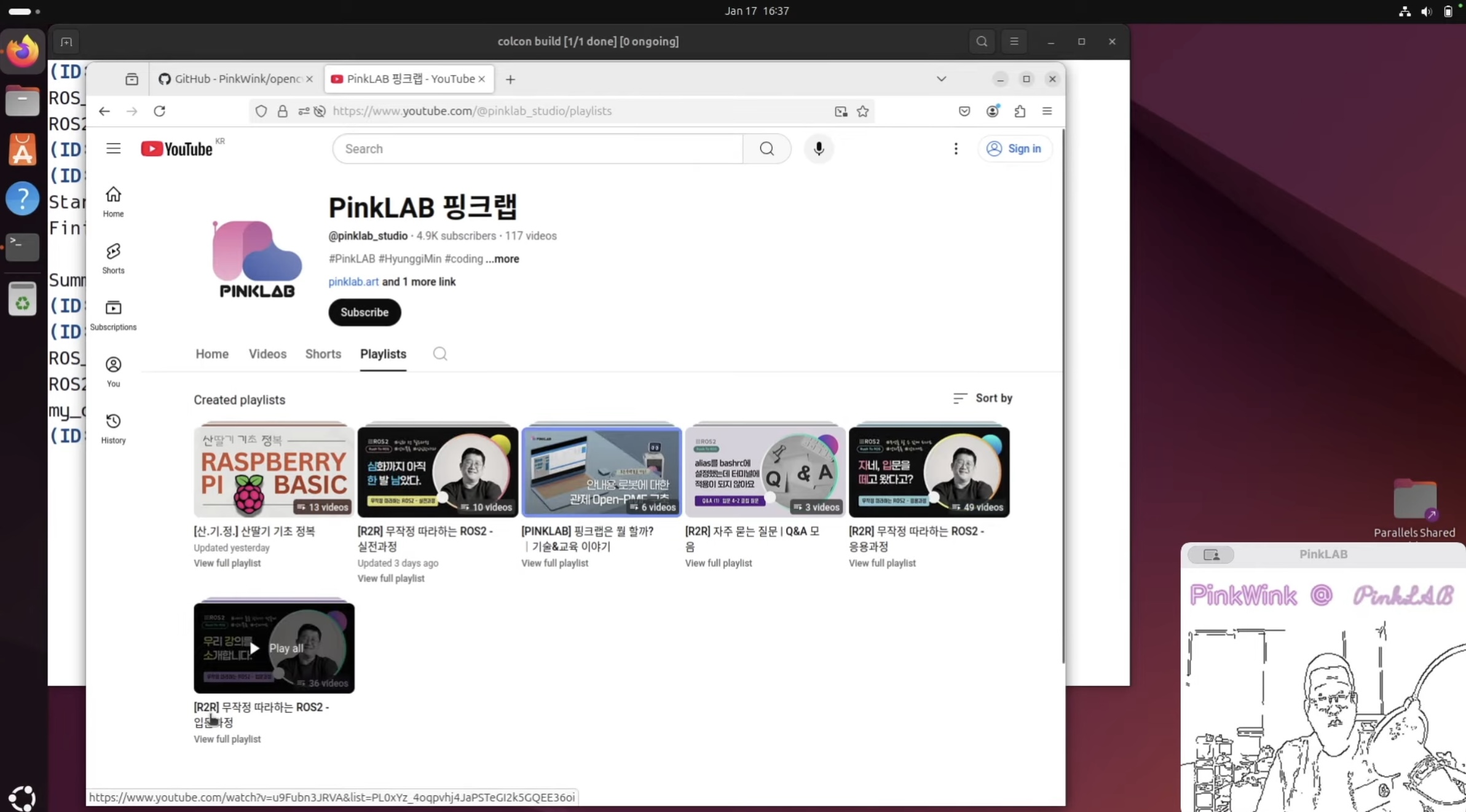Click the browser page vertical scrollbar
Screen dimensions: 1466x812
[1063, 400]
